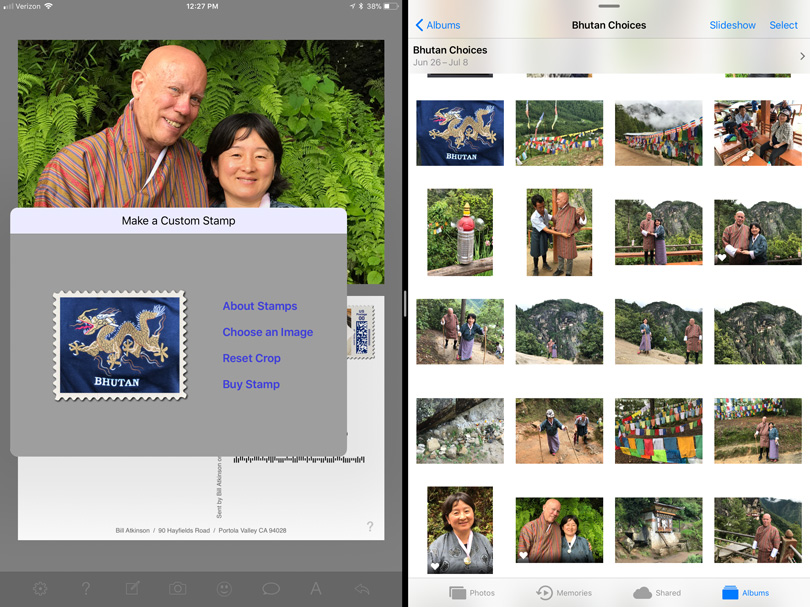810x607 pixels.
Task: Switch to the Albums tab
Action: click(745, 593)
